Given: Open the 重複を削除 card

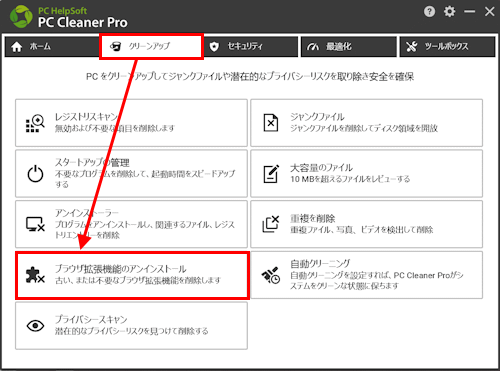Looking at the screenshot, I should coord(367,224).
